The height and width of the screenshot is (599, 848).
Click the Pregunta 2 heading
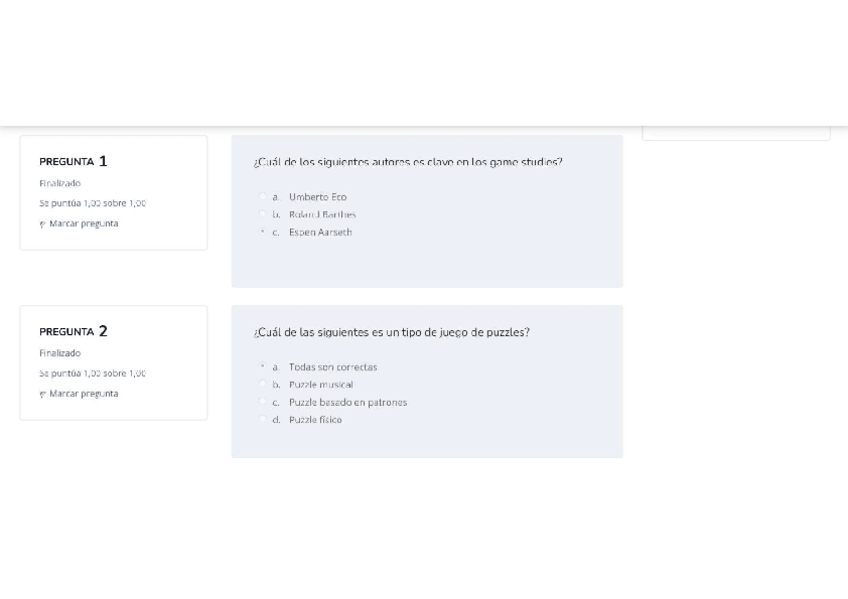click(x=73, y=331)
